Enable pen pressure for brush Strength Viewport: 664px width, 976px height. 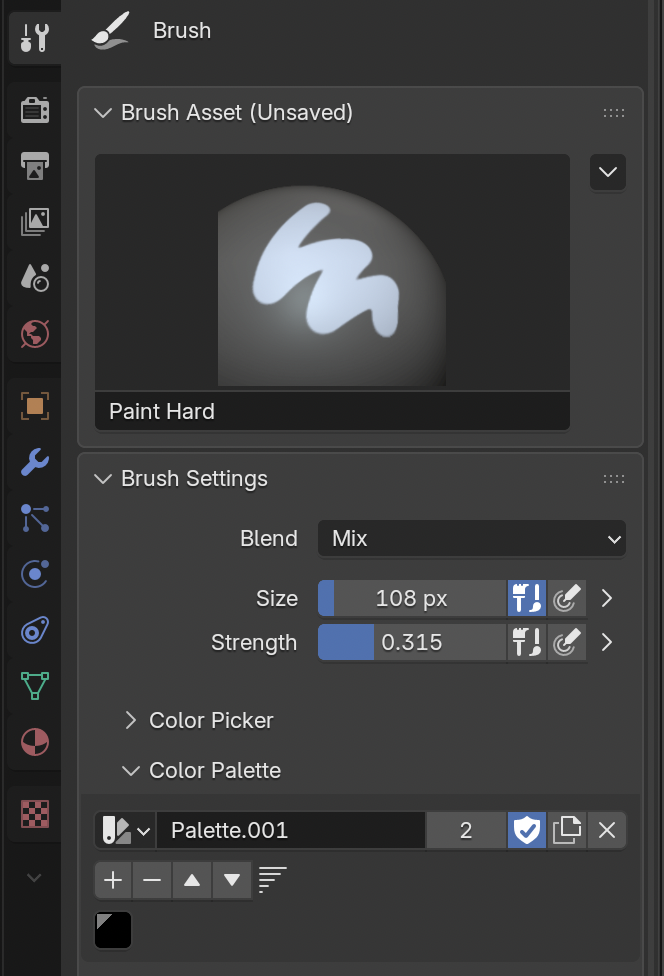567,642
